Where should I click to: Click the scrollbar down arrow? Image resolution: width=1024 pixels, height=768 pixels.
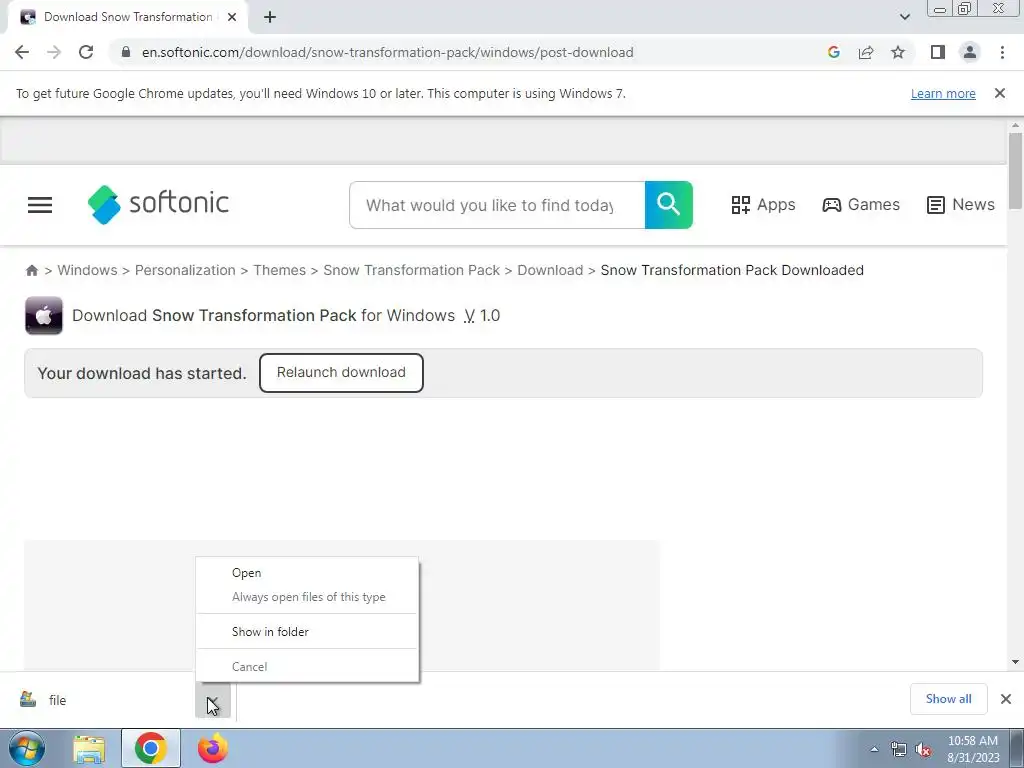coord(1015,662)
